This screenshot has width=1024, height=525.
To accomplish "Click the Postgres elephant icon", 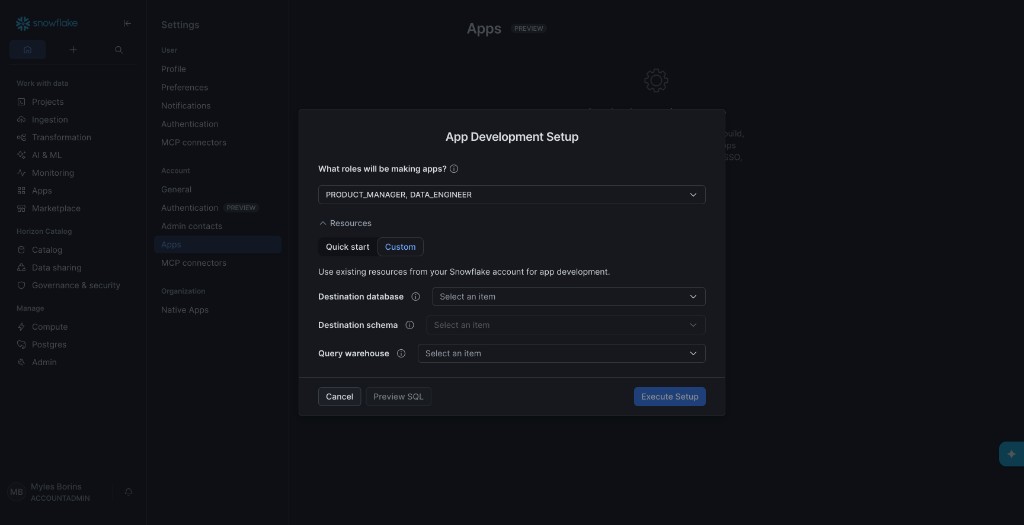I will (x=22, y=344).
